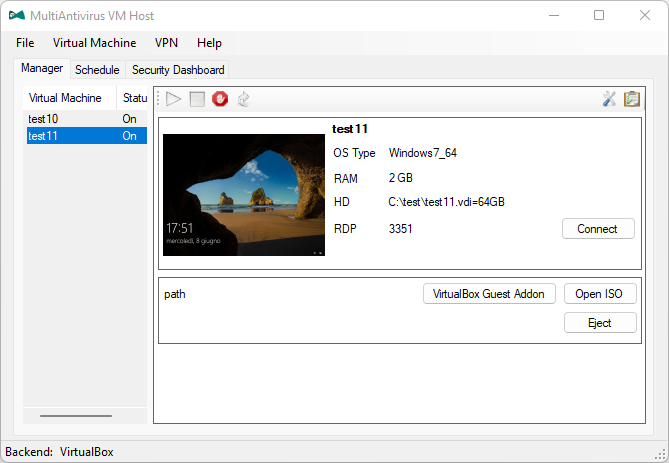Select the test10 virtual machine row
The width and height of the screenshot is (669, 463).
click(87, 119)
